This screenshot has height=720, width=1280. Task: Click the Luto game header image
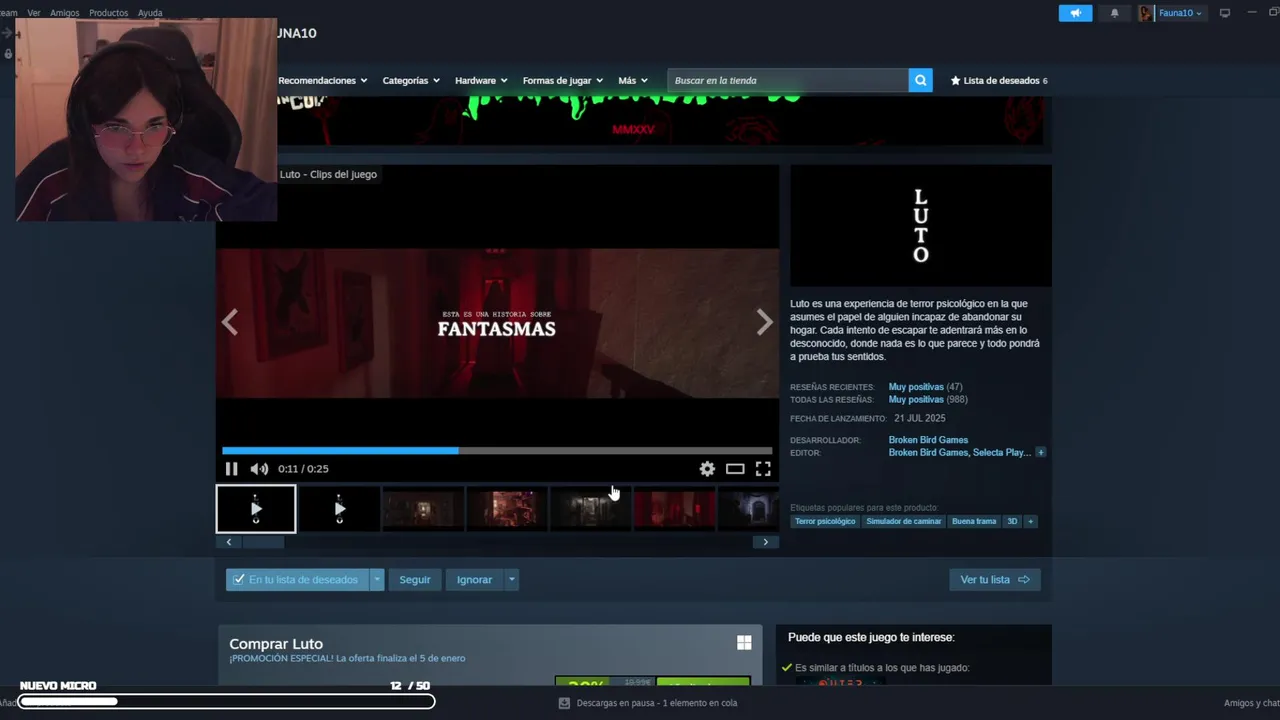(921, 226)
